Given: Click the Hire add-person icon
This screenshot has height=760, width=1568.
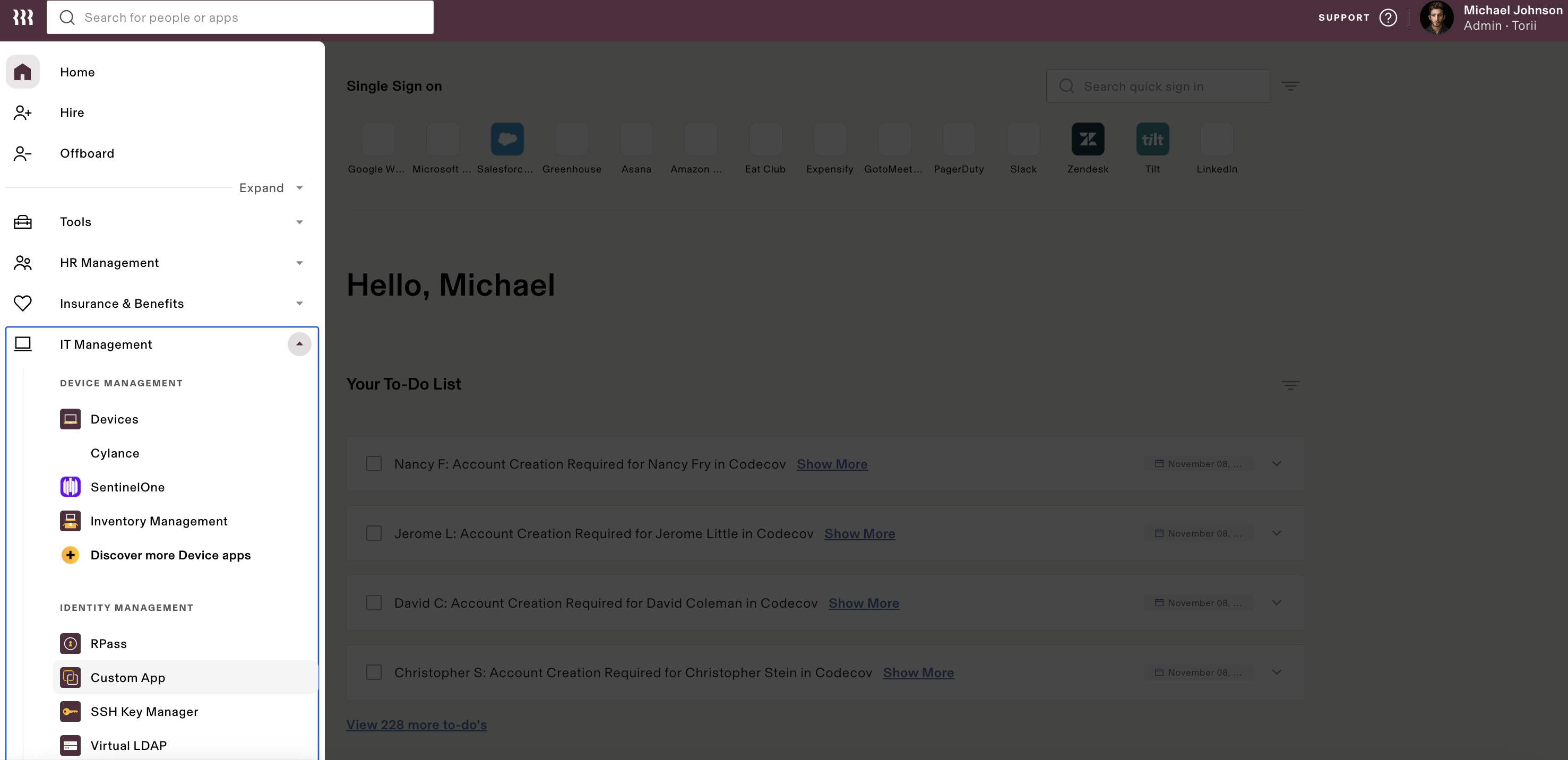Looking at the screenshot, I should (x=22, y=113).
